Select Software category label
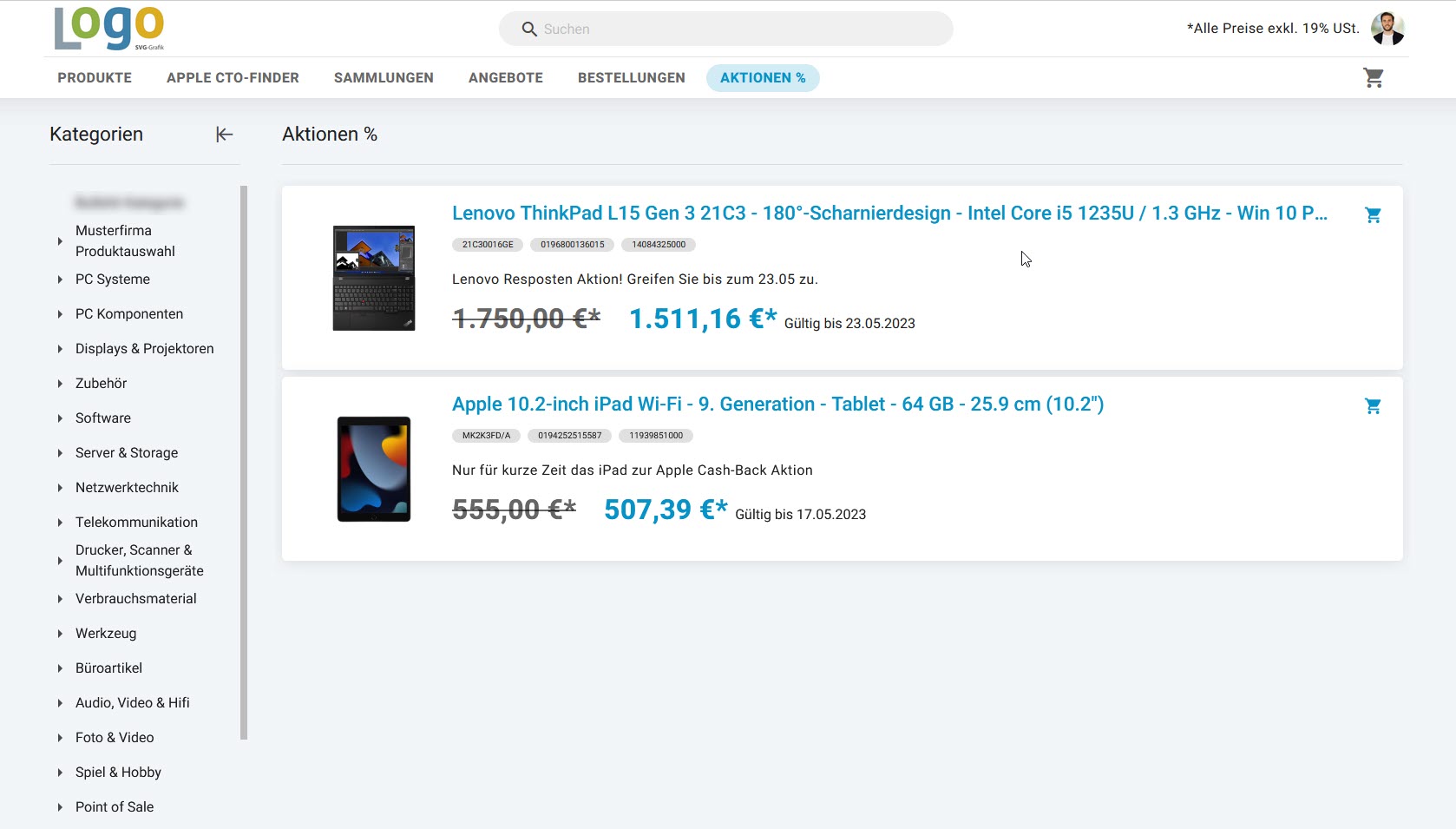The width and height of the screenshot is (1456, 829). click(x=103, y=418)
